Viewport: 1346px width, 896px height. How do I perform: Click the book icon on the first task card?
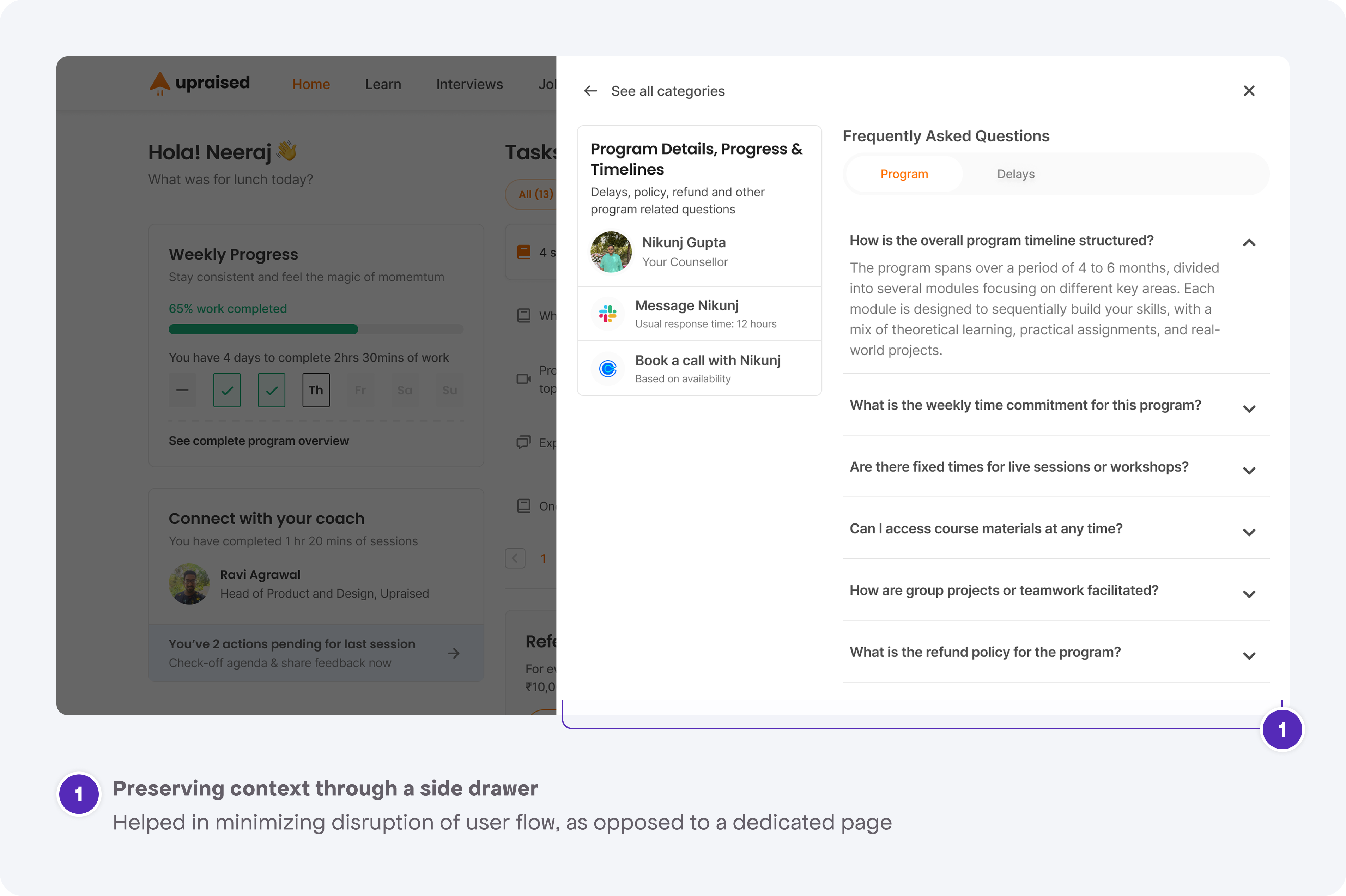point(524,252)
